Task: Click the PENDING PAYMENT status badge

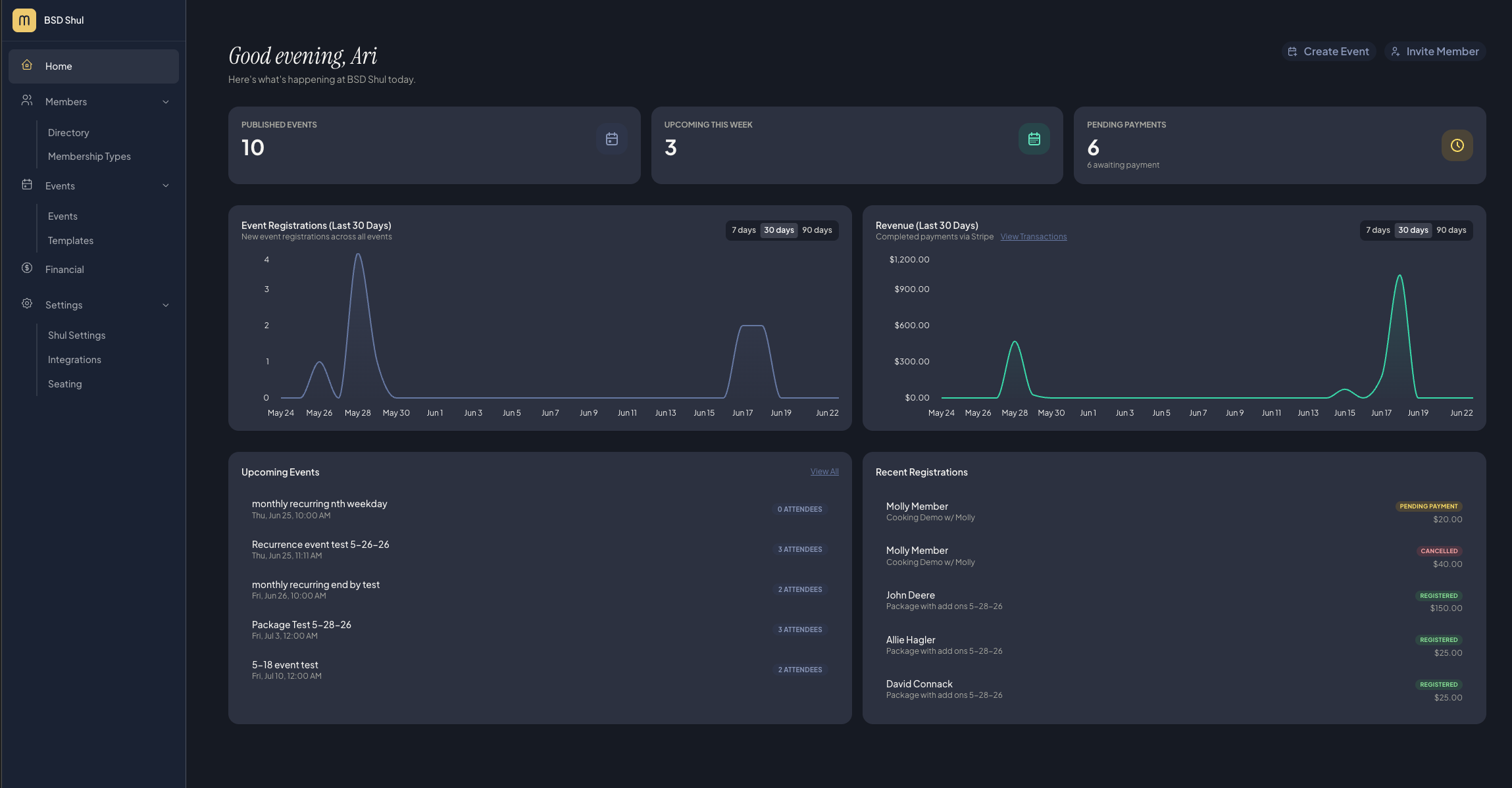Action: click(1428, 506)
